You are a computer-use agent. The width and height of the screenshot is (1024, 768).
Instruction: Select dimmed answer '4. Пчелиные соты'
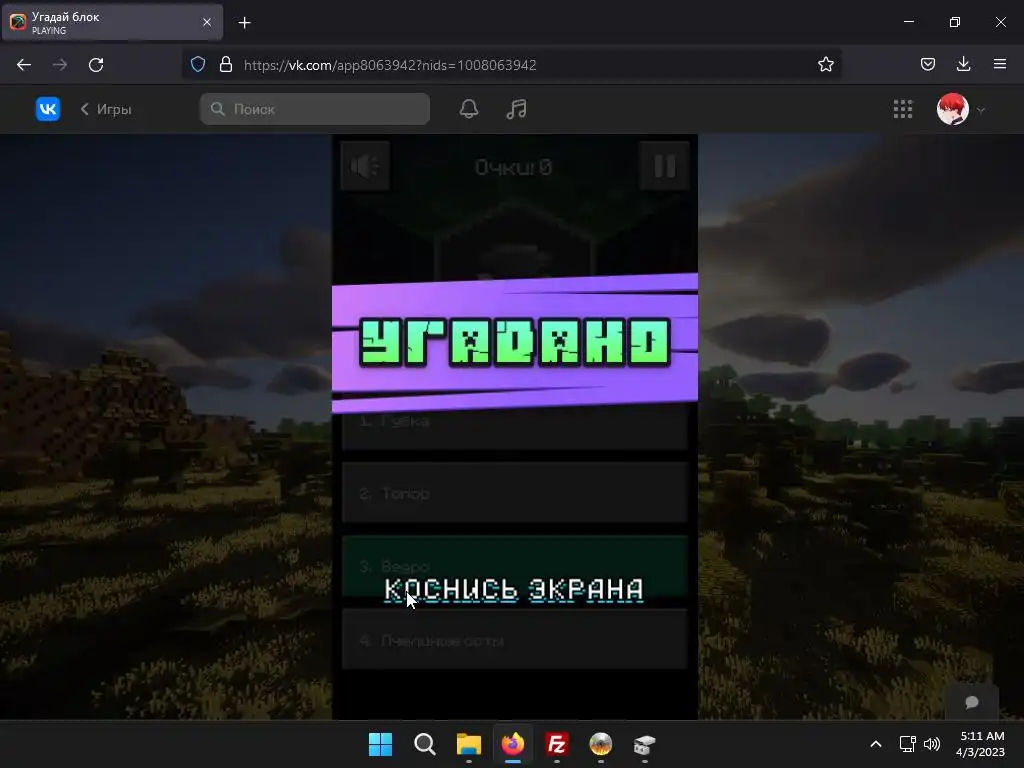point(515,639)
